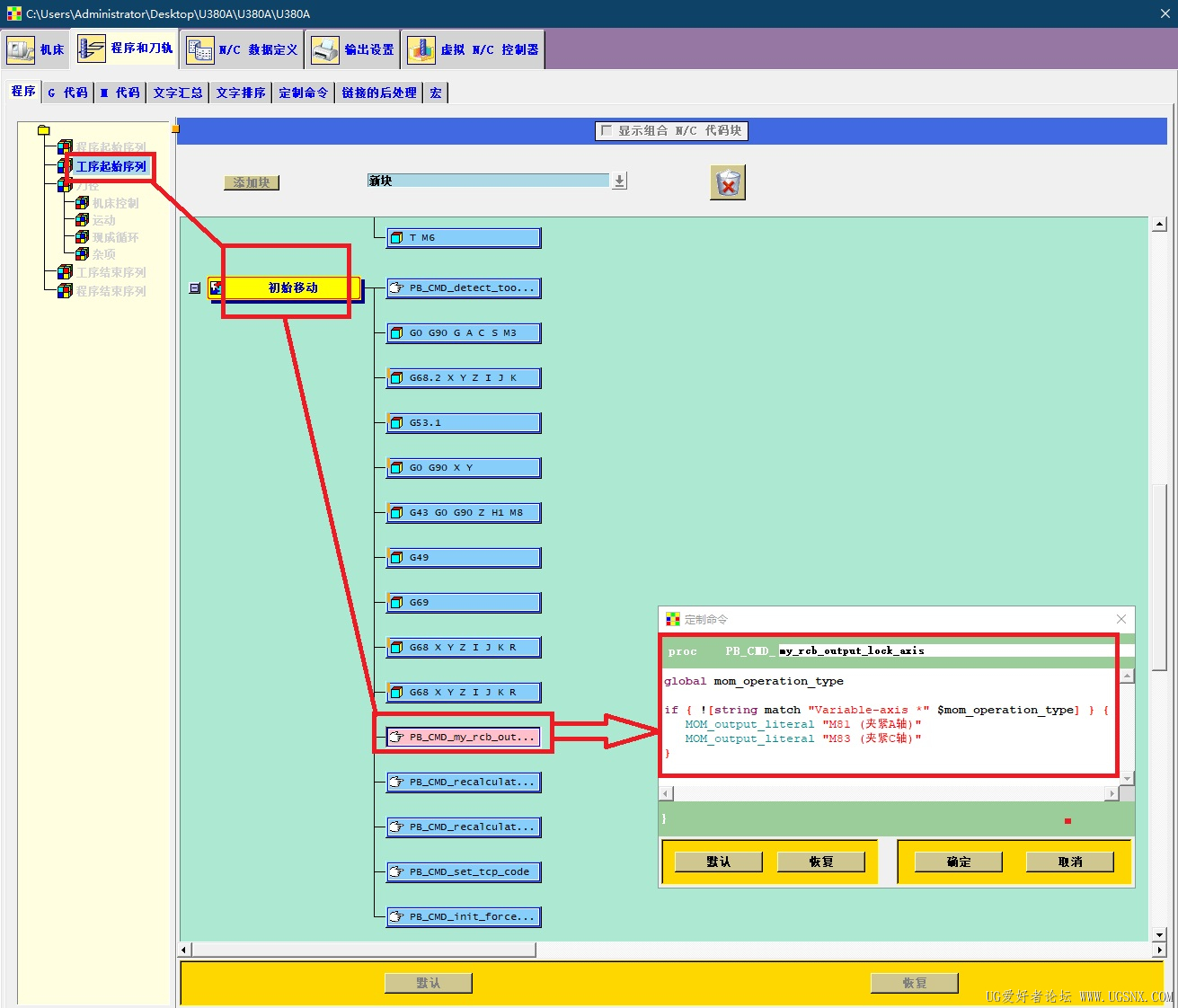
Task: Select the 机床控制 tree node
Action: 115,203
